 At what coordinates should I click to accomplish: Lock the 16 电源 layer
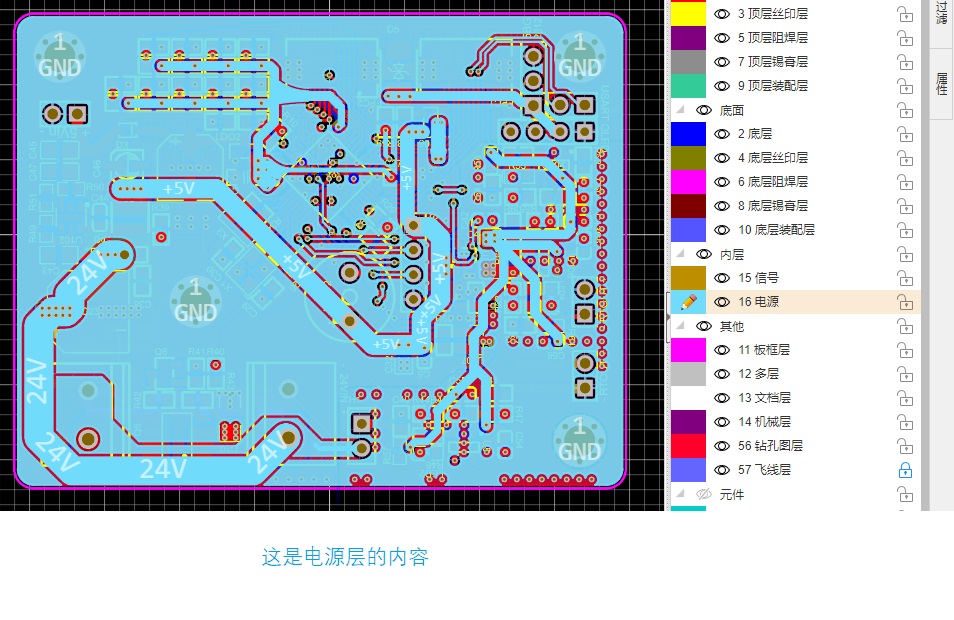click(905, 302)
